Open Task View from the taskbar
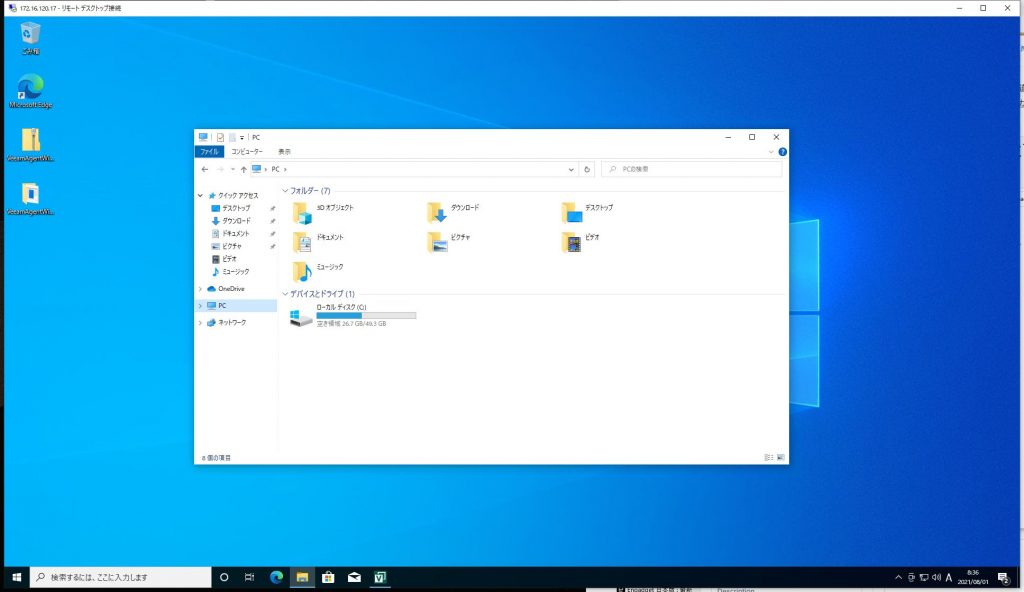 [249, 577]
